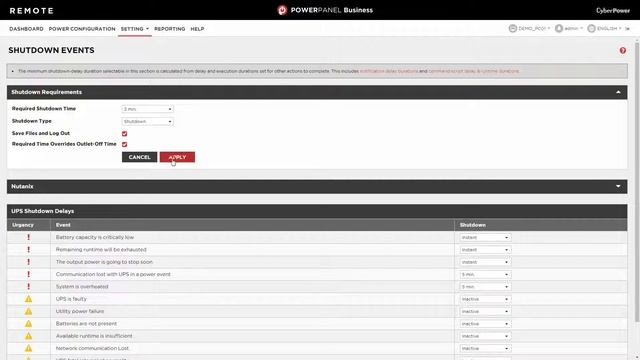The height and width of the screenshot is (360, 640).
Task: Toggle Required Time Overrides Outlet-Off Time checkbox
Action: pyautogui.click(x=124, y=144)
